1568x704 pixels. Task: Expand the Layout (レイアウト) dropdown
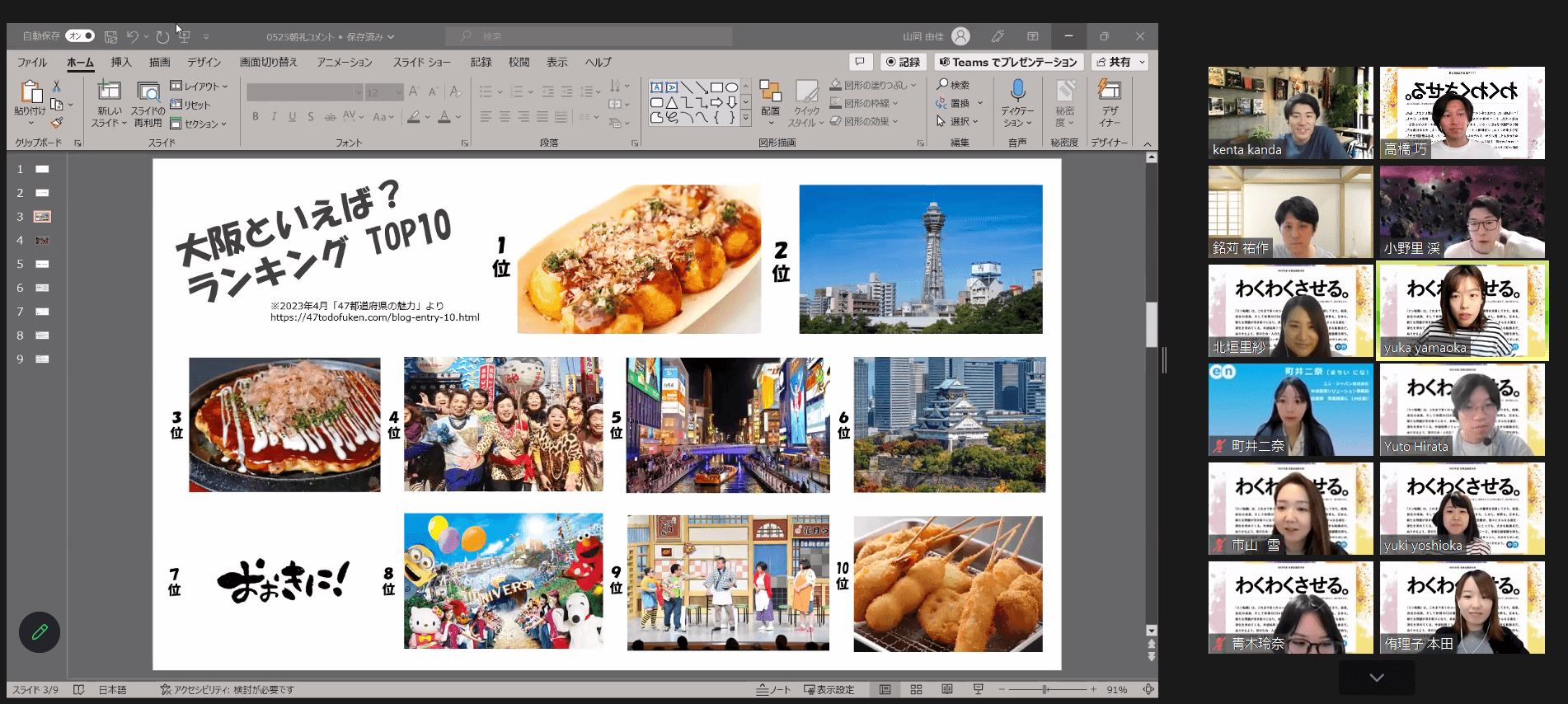click(x=200, y=86)
